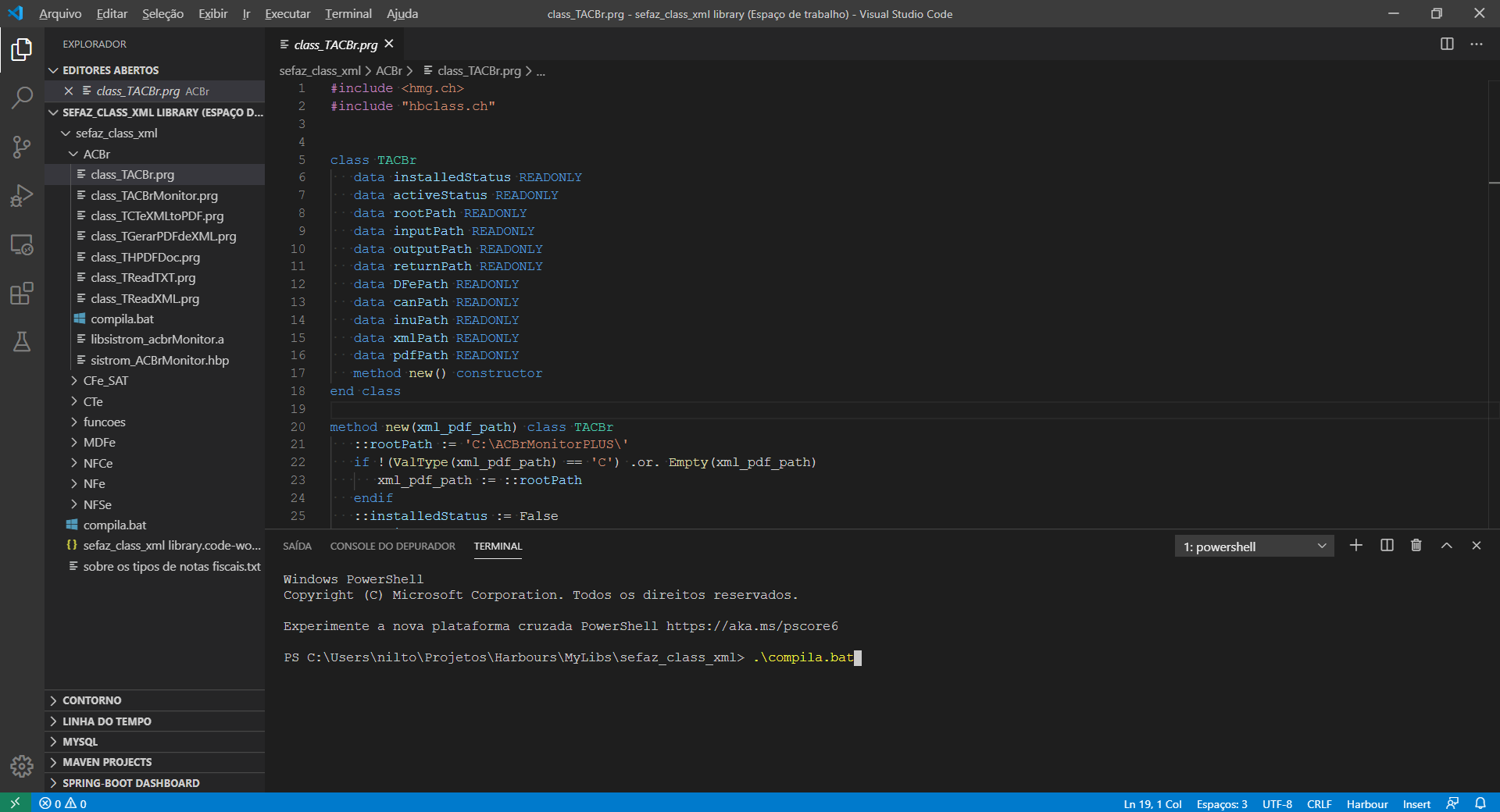Click the Manage gear icon
Viewport: 1500px width, 812px height.
(x=22, y=766)
